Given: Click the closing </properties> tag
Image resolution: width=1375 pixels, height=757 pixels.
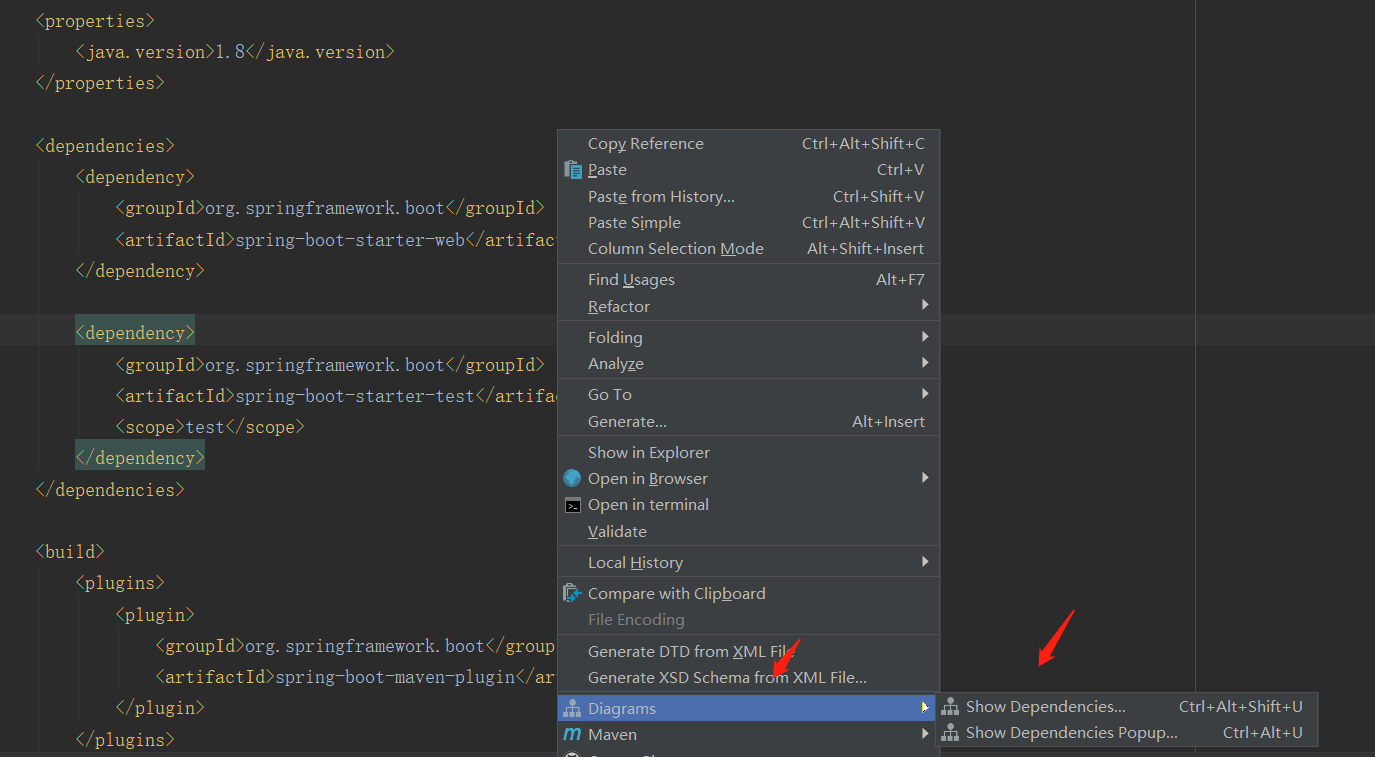Looking at the screenshot, I should [100, 83].
